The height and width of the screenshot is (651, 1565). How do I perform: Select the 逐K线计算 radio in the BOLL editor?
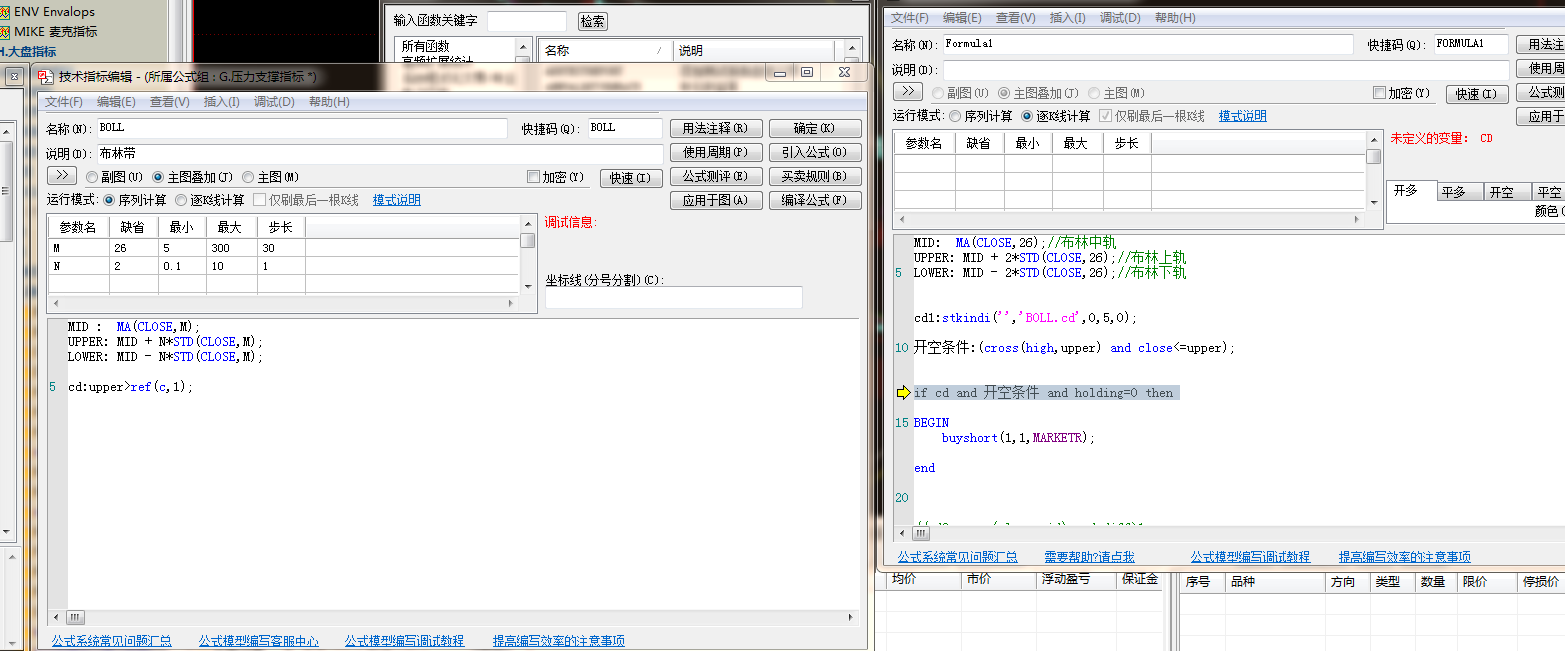tap(182, 200)
